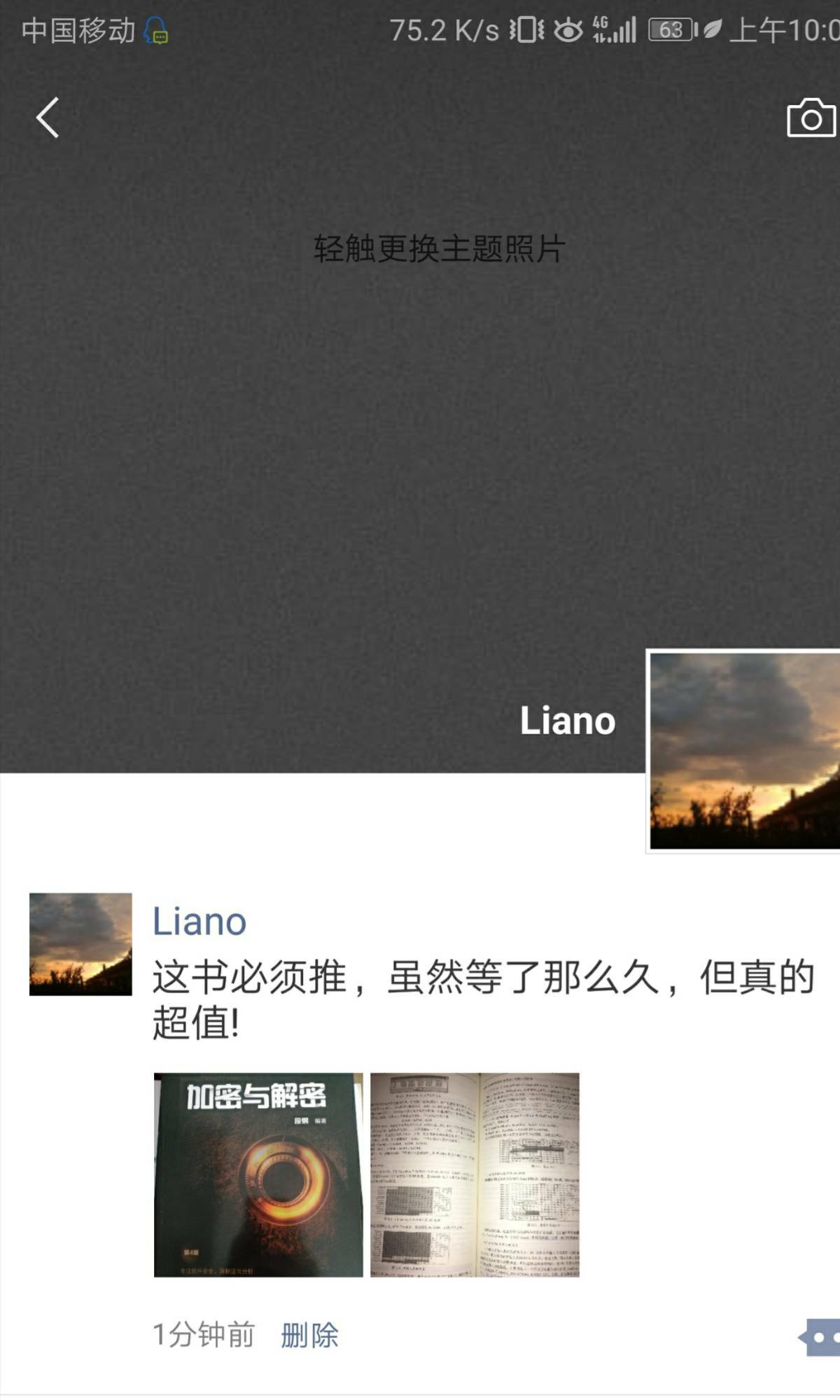The image size is (840, 1400).
Task: Tap the battery indicator showing 63
Action: coord(673,30)
